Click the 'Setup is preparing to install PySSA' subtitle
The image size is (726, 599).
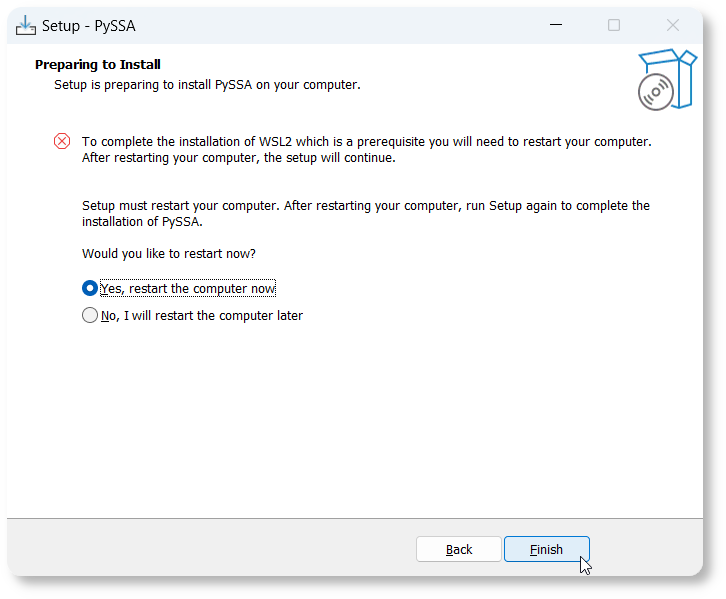click(207, 85)
